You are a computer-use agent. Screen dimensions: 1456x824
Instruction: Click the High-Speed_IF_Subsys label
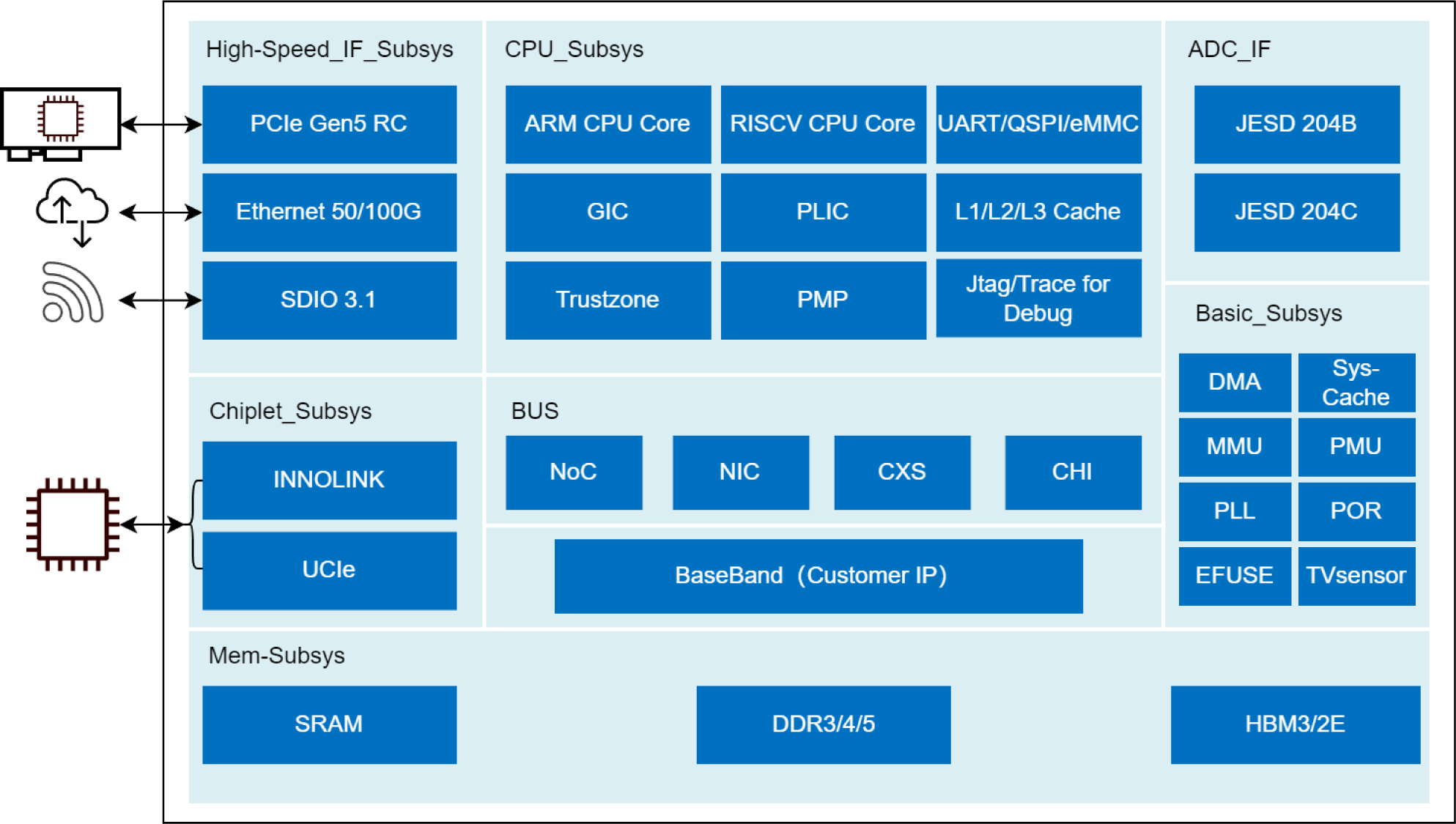pyautogui.click(x=329, y=49)
